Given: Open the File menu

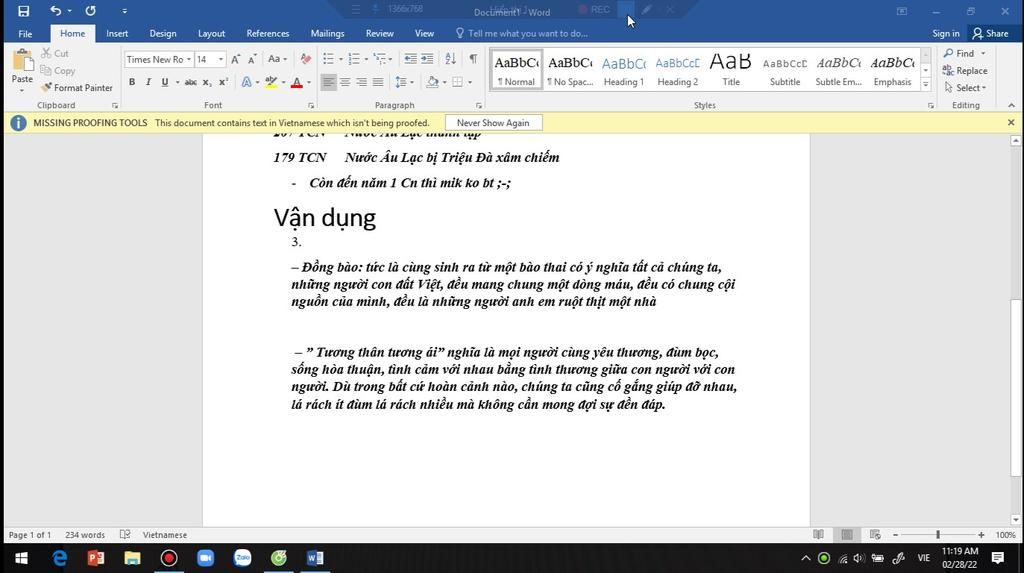Looking at the screenshot, I should click(25, 33).
